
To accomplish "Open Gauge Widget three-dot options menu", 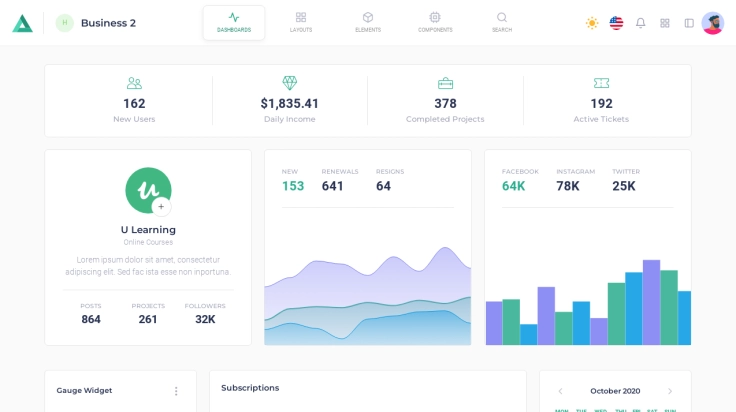I will point(176,391).
